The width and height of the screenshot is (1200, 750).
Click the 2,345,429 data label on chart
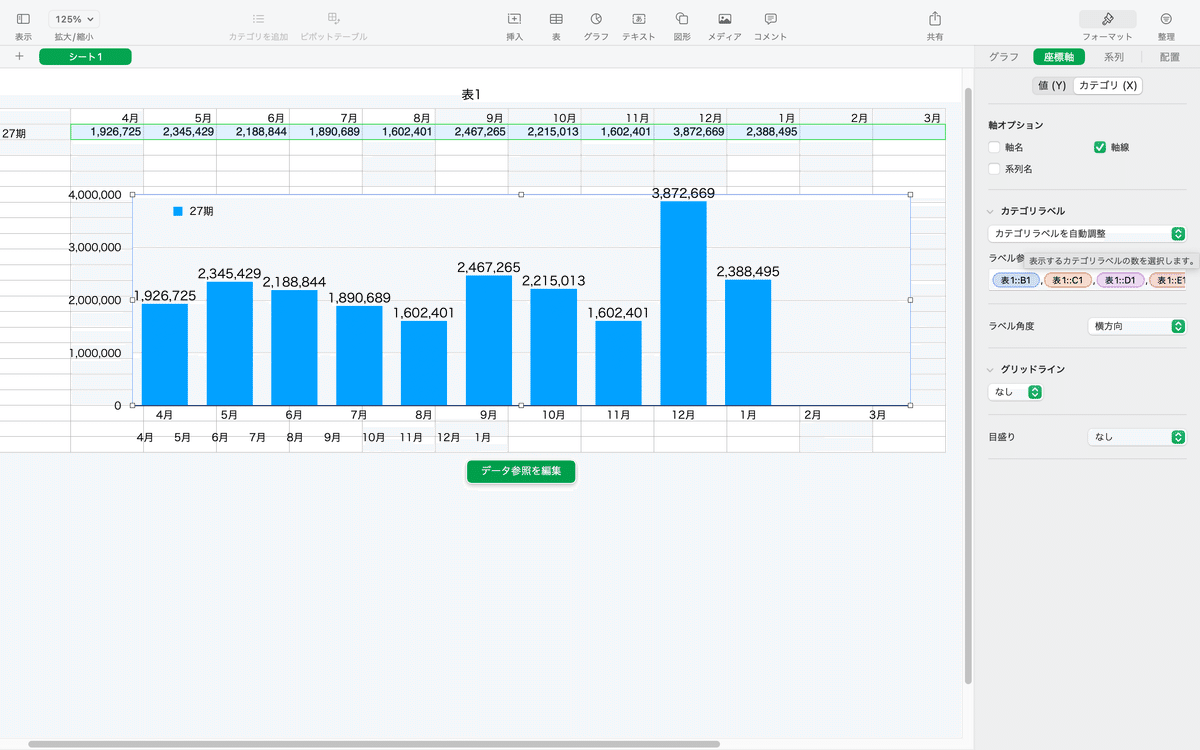tap(229, 273)
